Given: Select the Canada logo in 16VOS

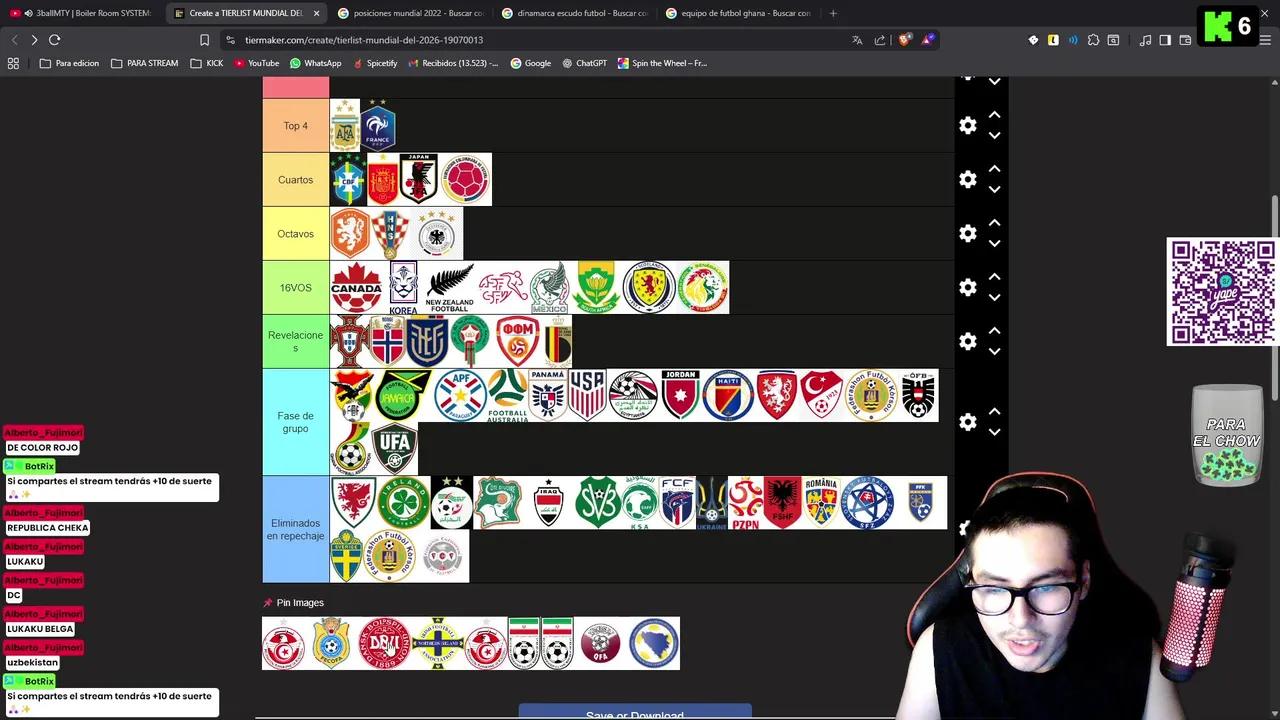Looking at the screenshot, I should [357, 288].
